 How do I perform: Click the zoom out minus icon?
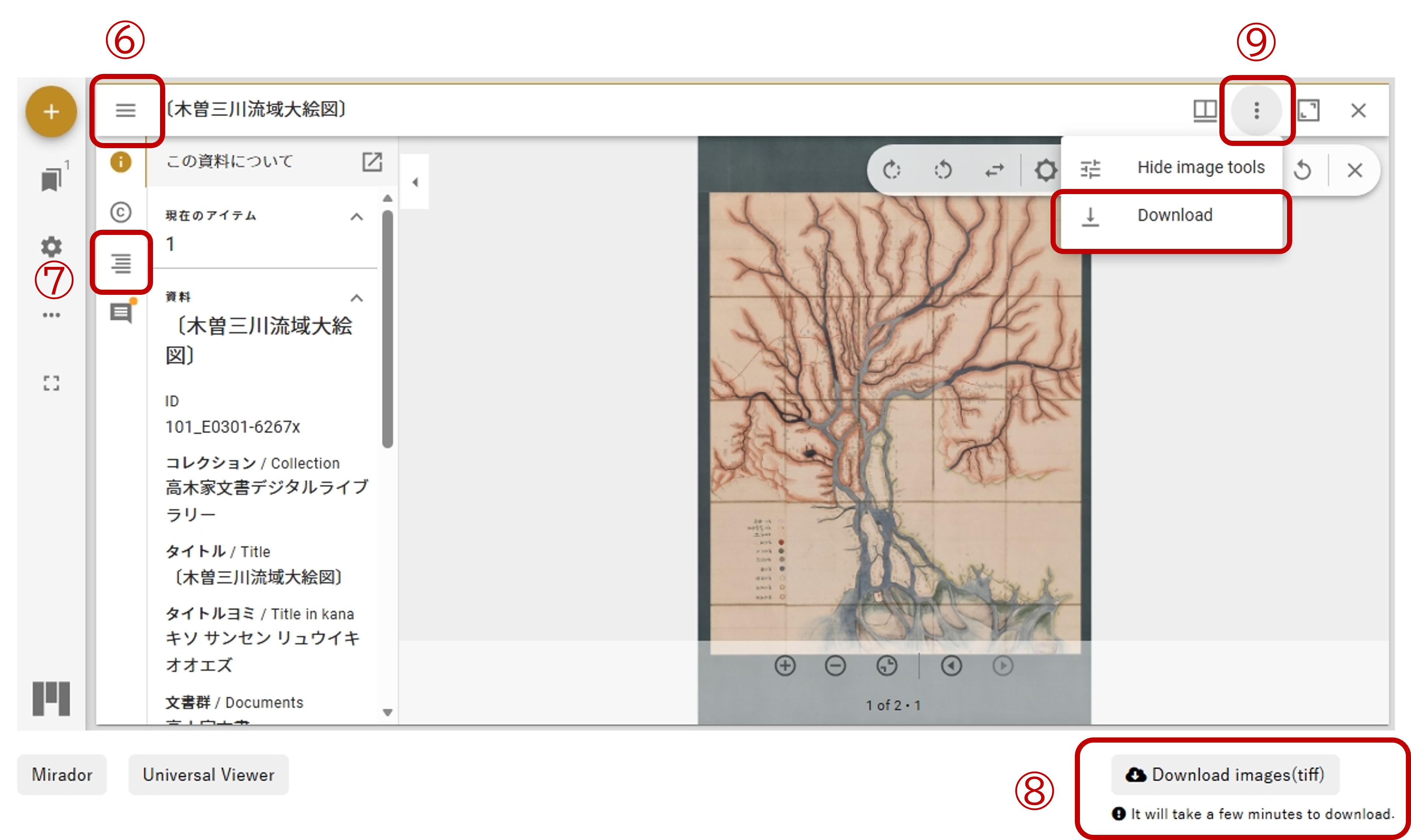tap(835, 666)
